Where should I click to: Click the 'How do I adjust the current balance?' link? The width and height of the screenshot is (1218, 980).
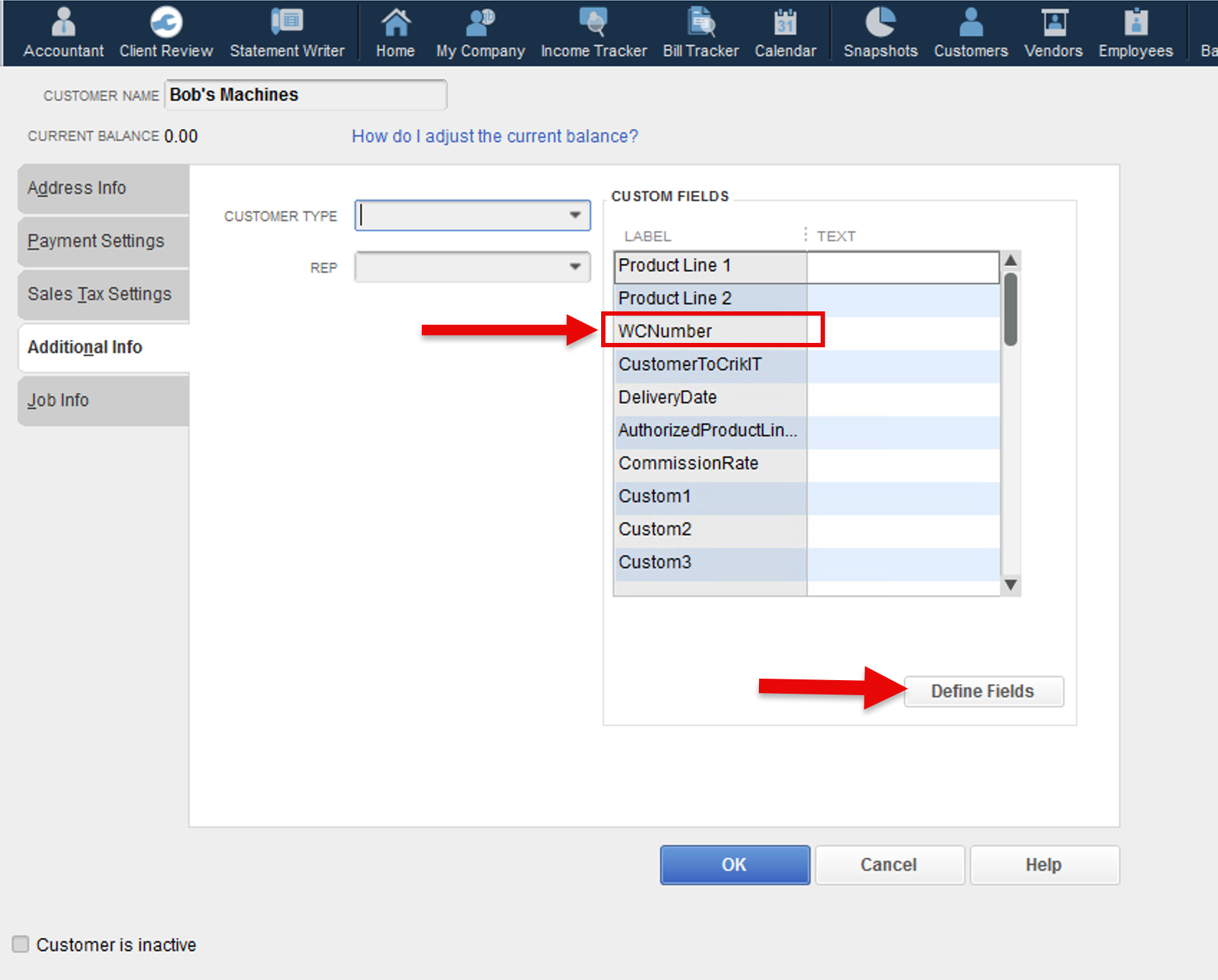point(494,136)
